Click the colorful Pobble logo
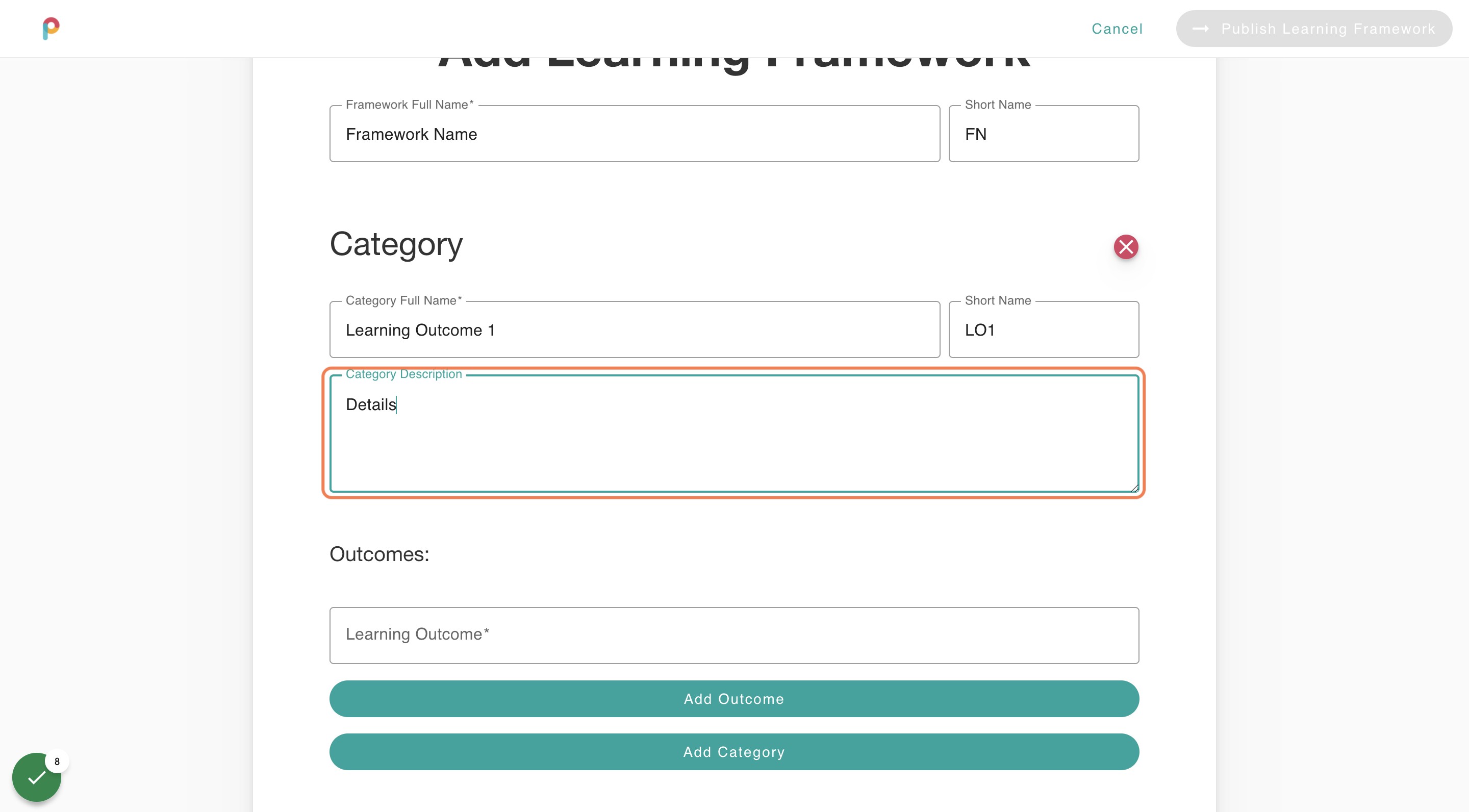The width and height of the screenshot is (1469, 812). (x=52, y=29)
